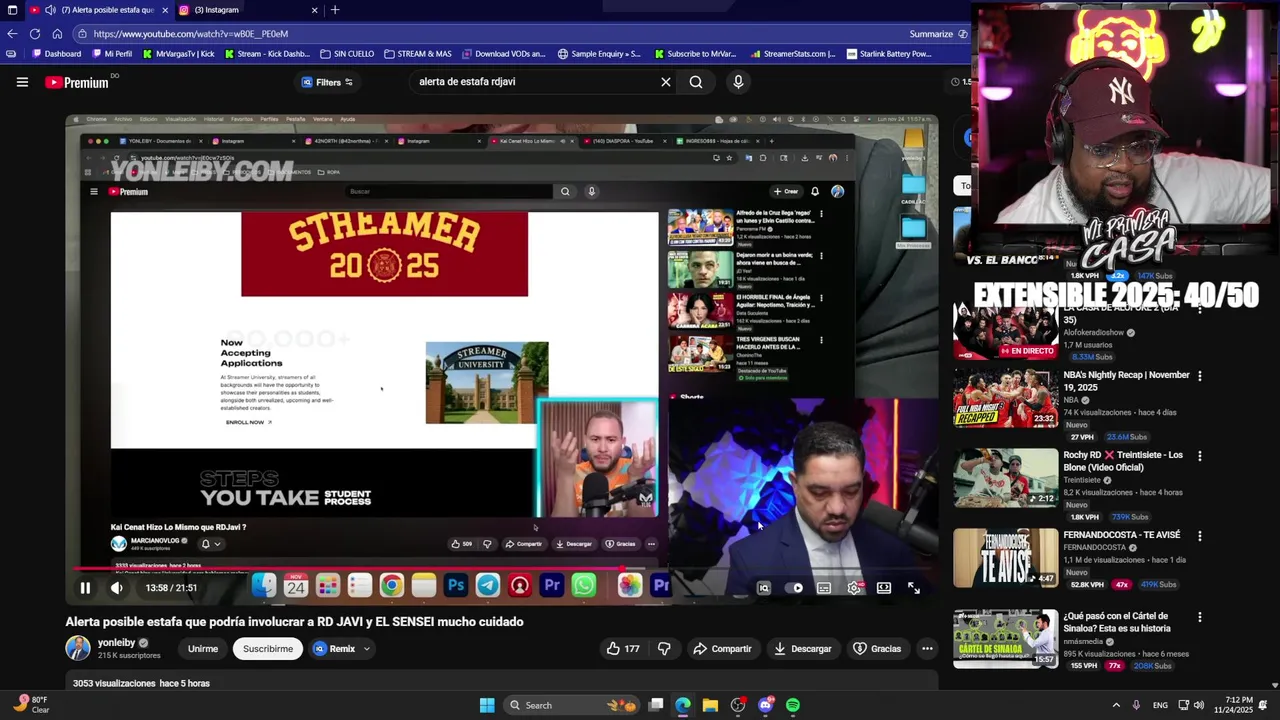Switch to the Instagram browser tab
The width and height of the screenshot is (1280, 720).
point(248,10)
